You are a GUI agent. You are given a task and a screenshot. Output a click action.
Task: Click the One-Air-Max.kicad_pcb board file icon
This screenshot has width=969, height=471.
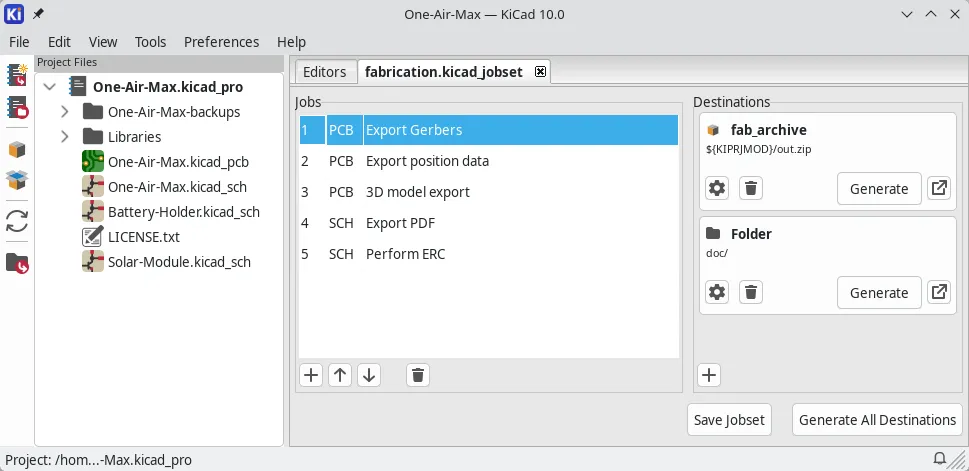pyautogui.click(x=93, y=161)
